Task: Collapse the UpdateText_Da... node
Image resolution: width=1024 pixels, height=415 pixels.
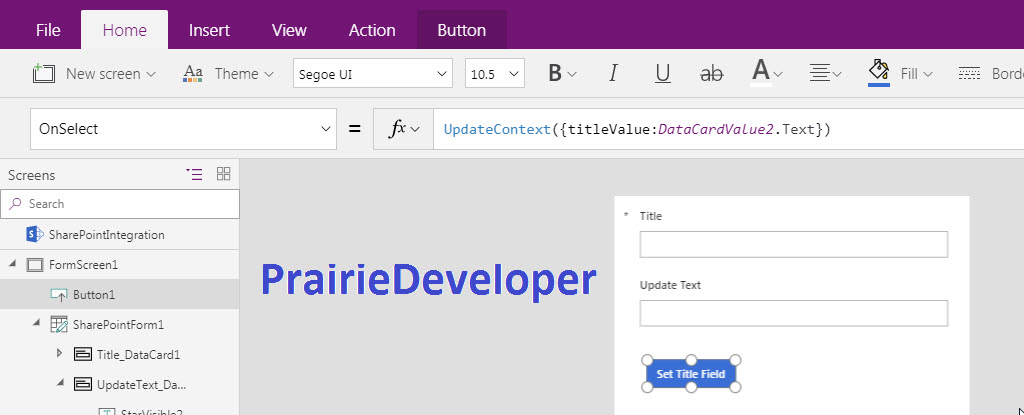Action: click(x=59, y=383)
